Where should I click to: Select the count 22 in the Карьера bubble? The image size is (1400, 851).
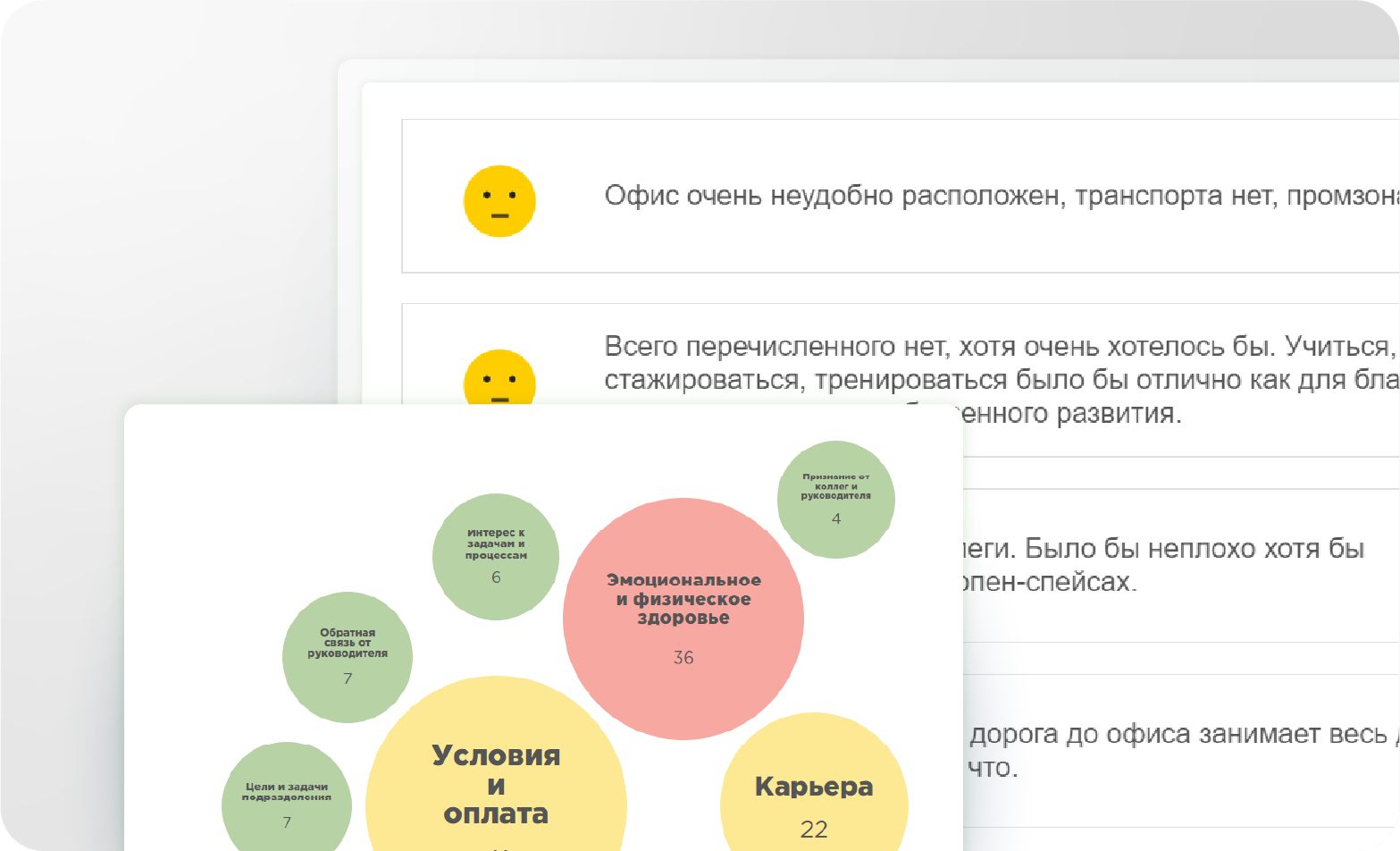[x=813, y=830]
